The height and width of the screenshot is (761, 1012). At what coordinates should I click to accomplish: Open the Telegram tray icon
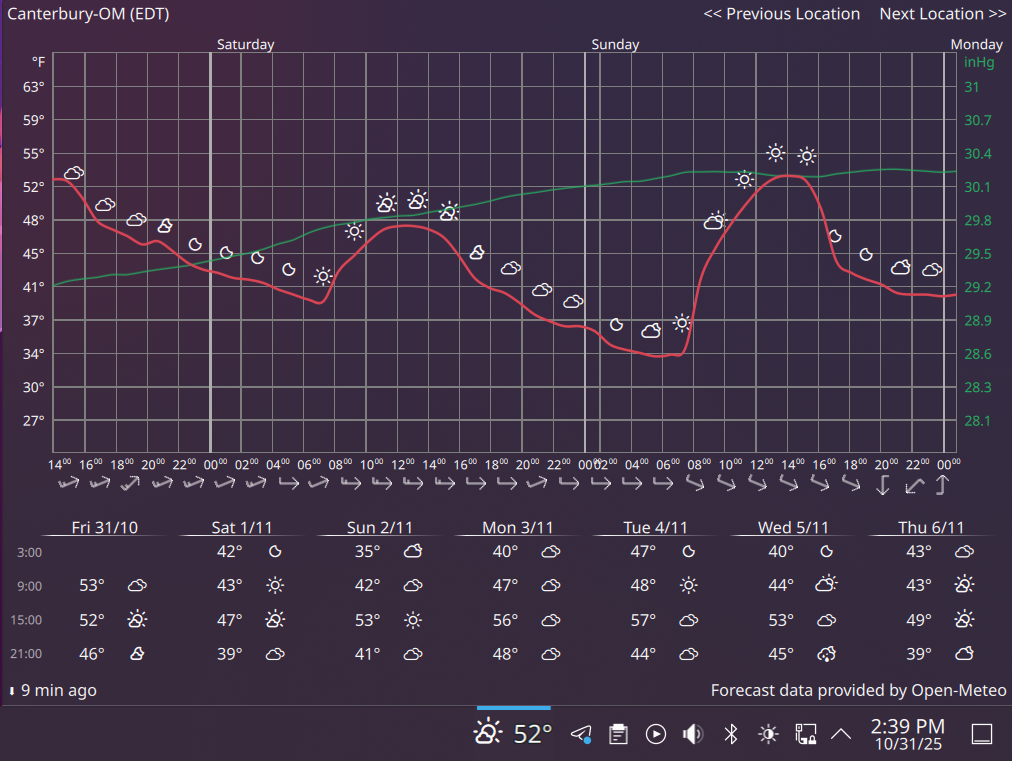click(581, 734)
